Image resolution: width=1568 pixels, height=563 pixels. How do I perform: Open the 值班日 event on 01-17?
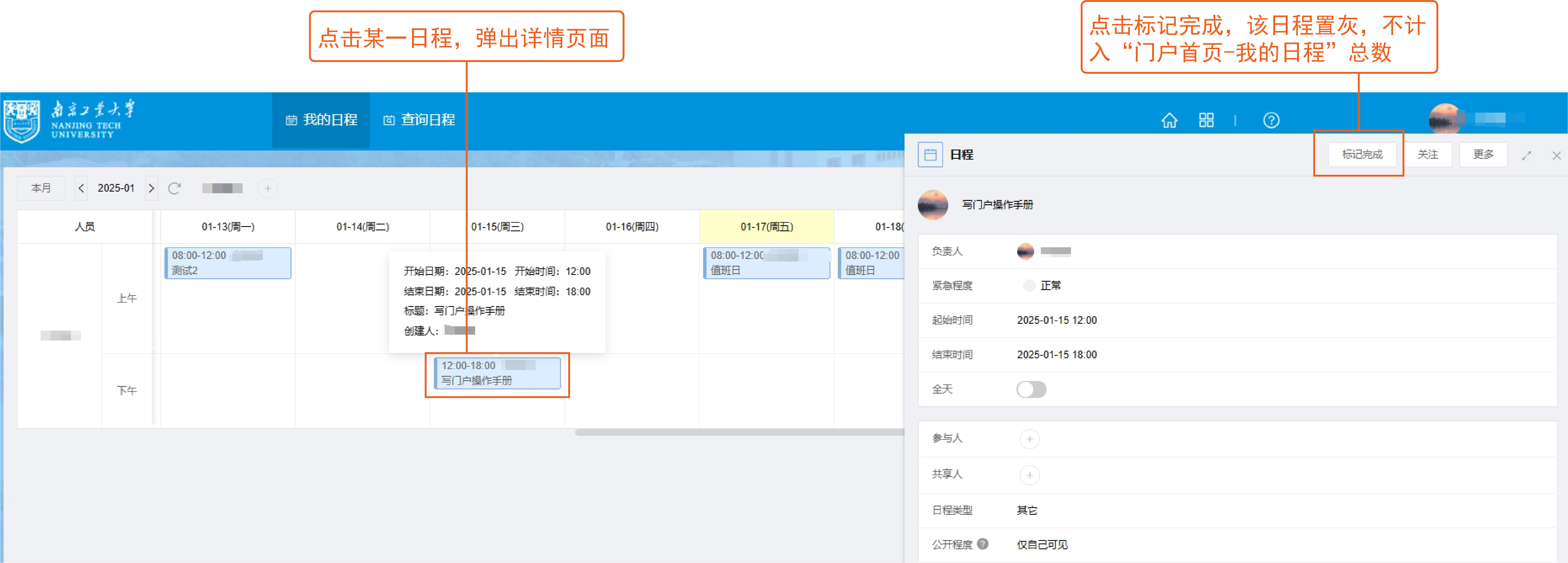(766, 263)
